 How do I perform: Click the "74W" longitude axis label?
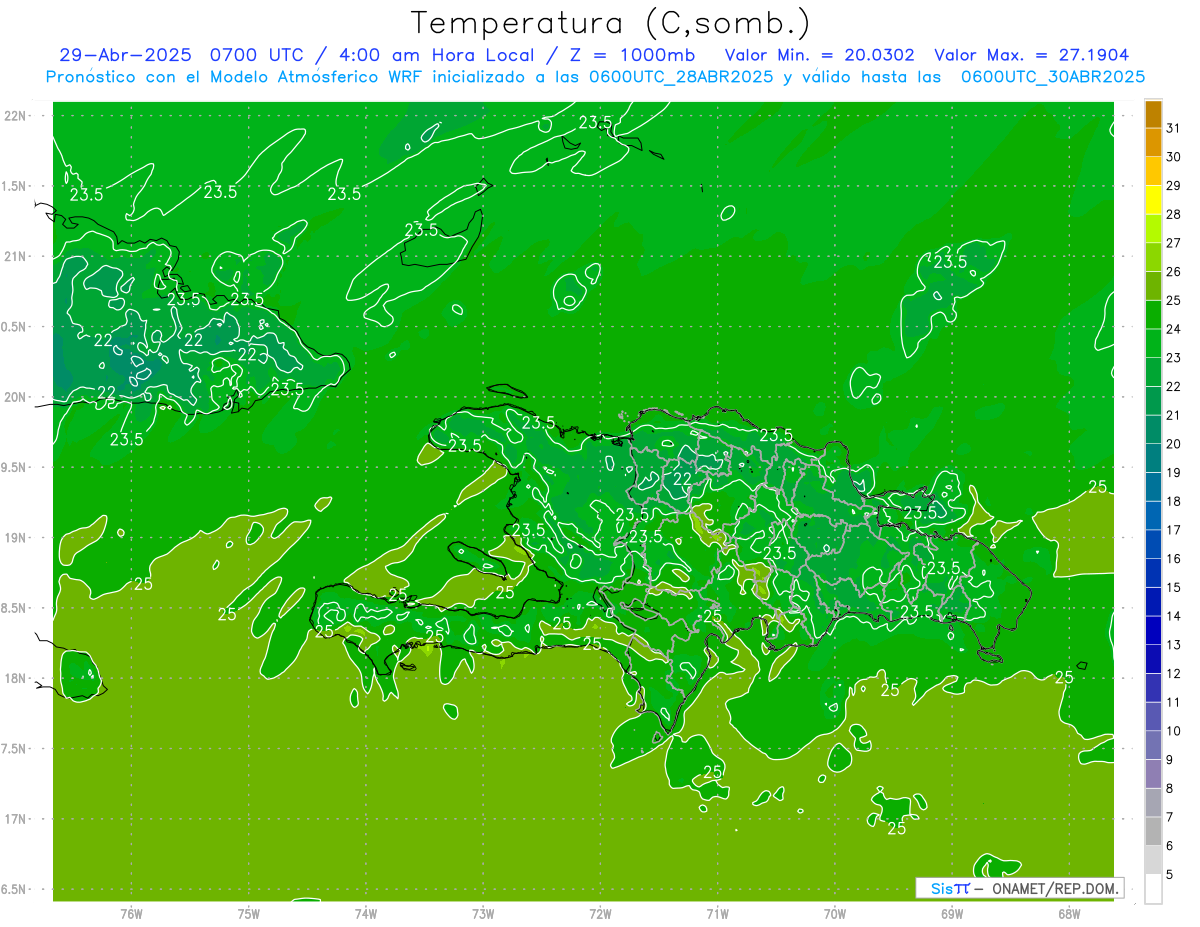point(366,914)
